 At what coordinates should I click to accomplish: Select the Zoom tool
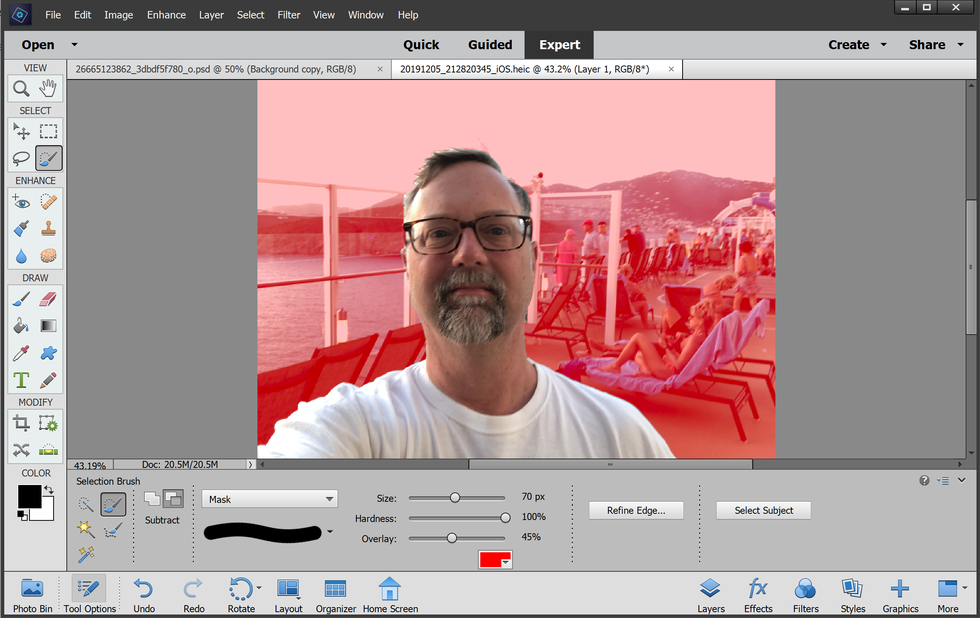tap(21, 89)
